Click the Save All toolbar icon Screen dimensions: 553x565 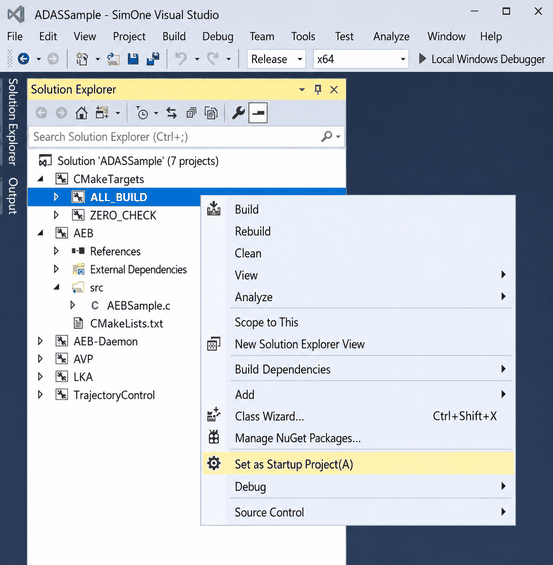pyautogui.click(x=153, y=59)
